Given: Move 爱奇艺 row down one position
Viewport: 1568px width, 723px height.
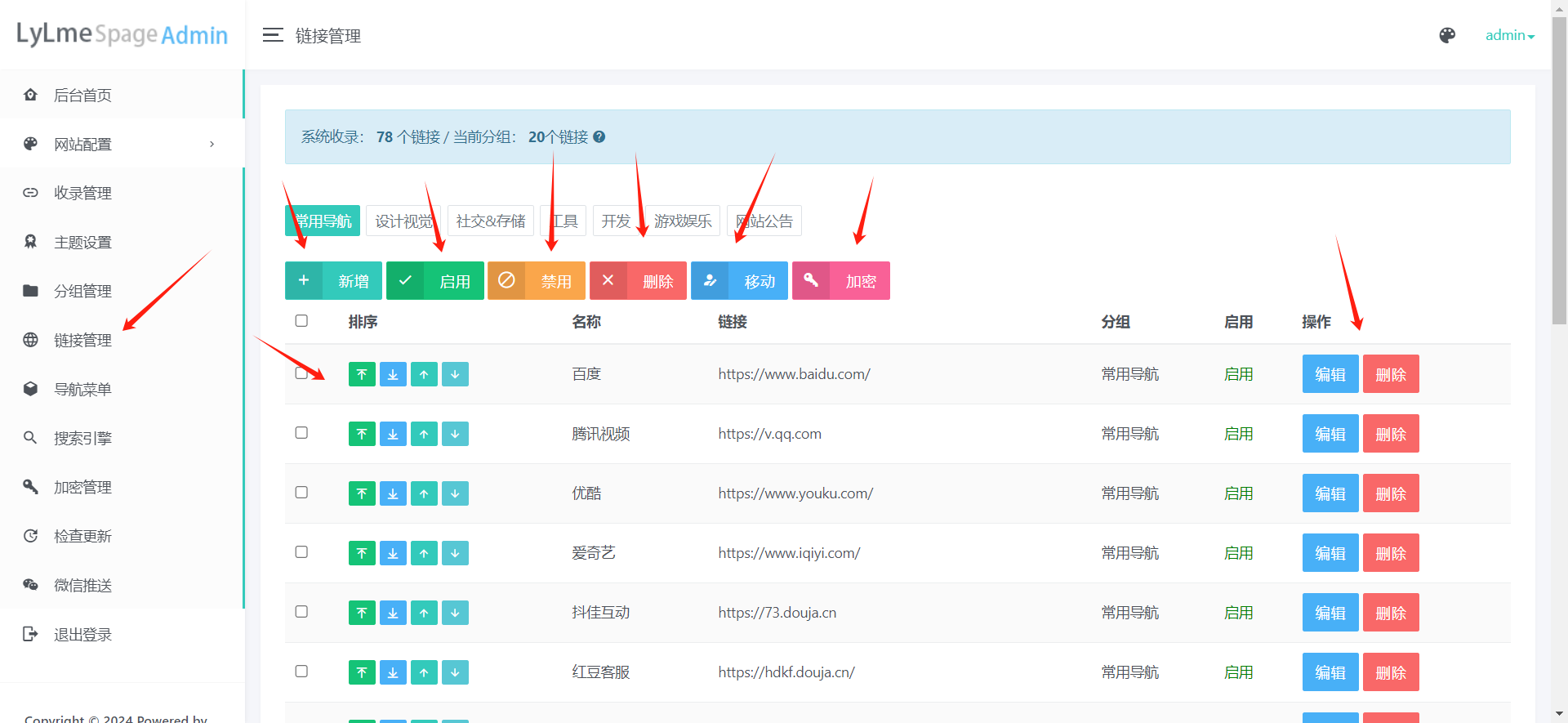Looking at the screenshot, I should pyautogui.click(x=455, y=553).
